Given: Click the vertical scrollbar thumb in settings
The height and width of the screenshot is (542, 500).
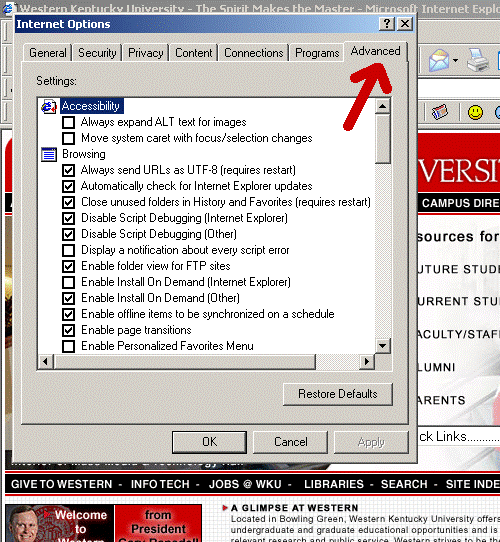Looking at the screenshot, I should pyautogui.click(x=383, y=138).
